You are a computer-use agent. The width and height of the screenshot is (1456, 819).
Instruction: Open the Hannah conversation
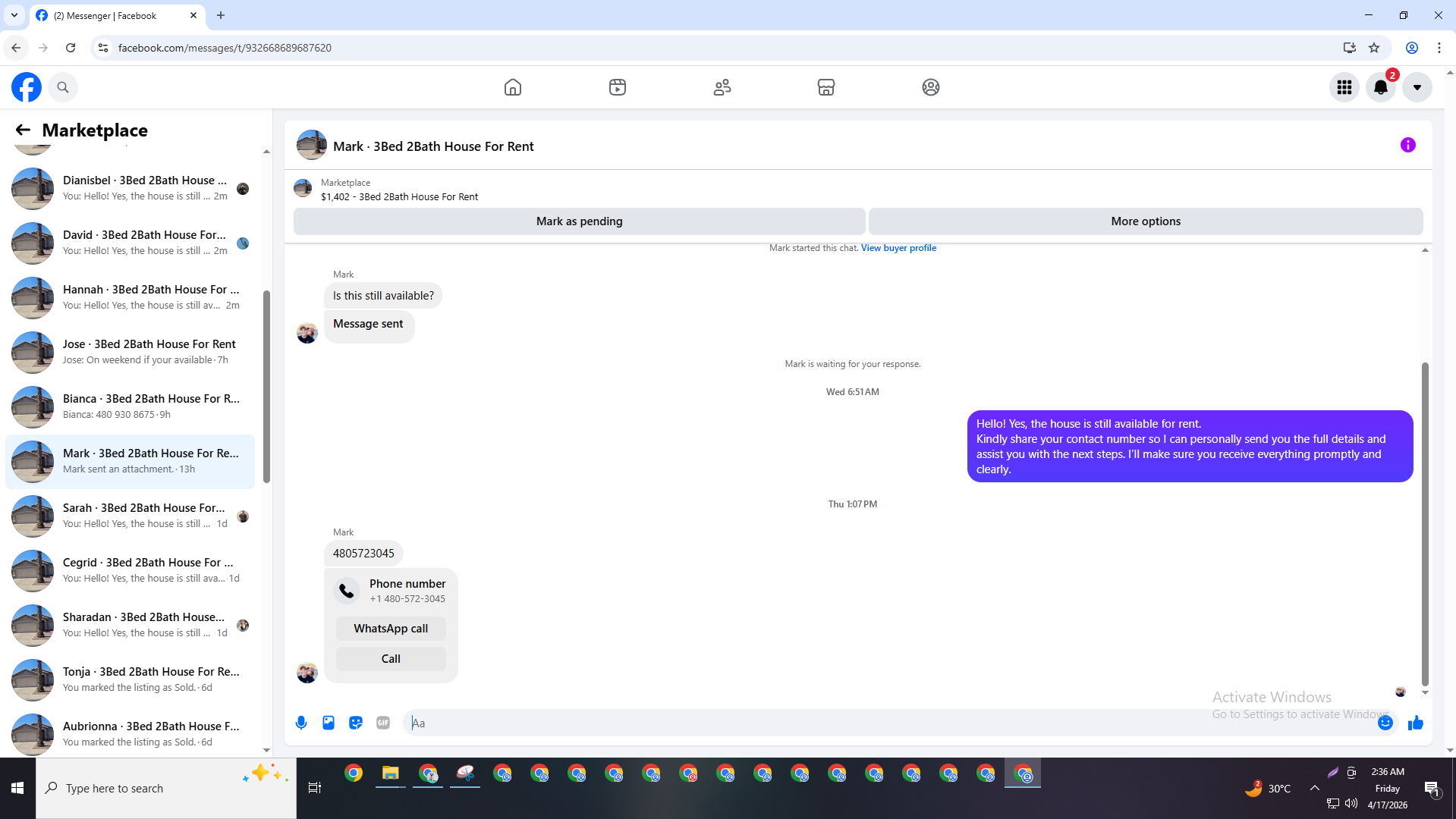click(130, 297)
